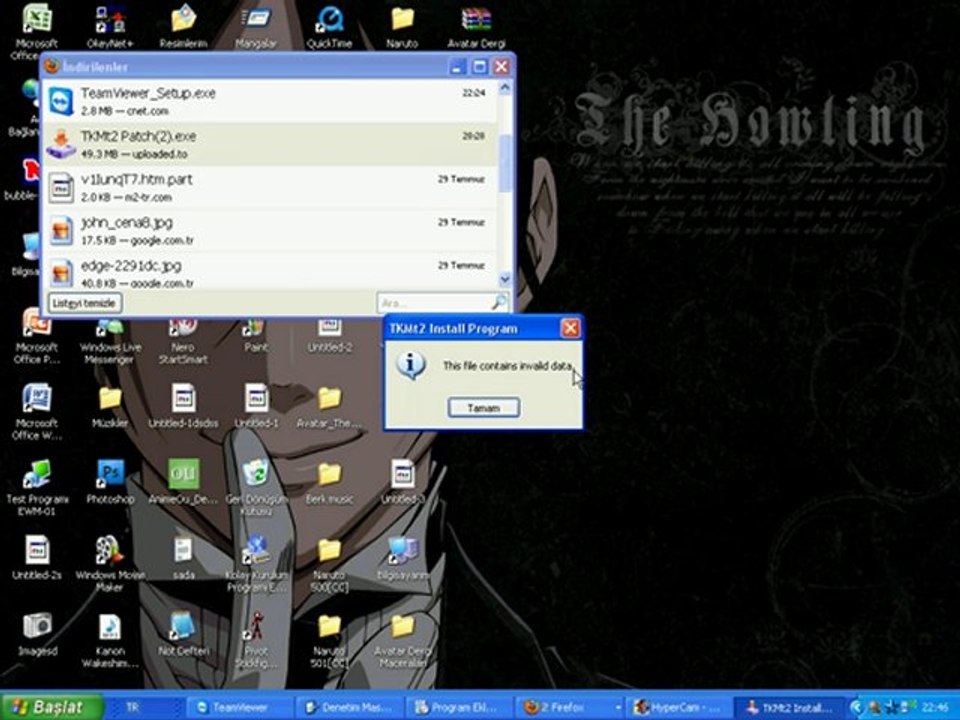Select the Berk music folder icon
This screenshot has height=720, width=960.
(x=329, y=482)
